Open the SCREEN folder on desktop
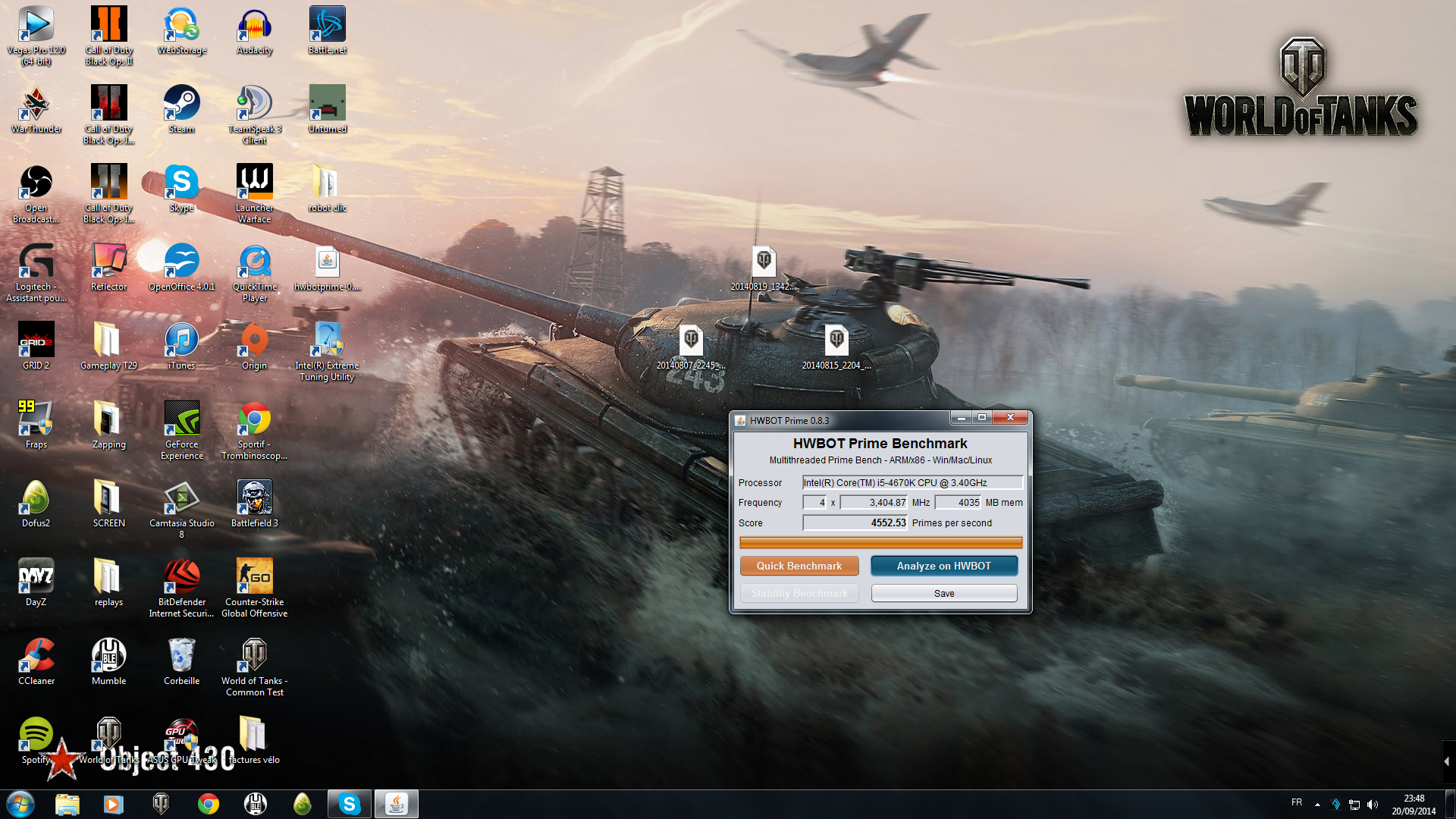Screen dimensions: 1456x819 coord(109,504)
